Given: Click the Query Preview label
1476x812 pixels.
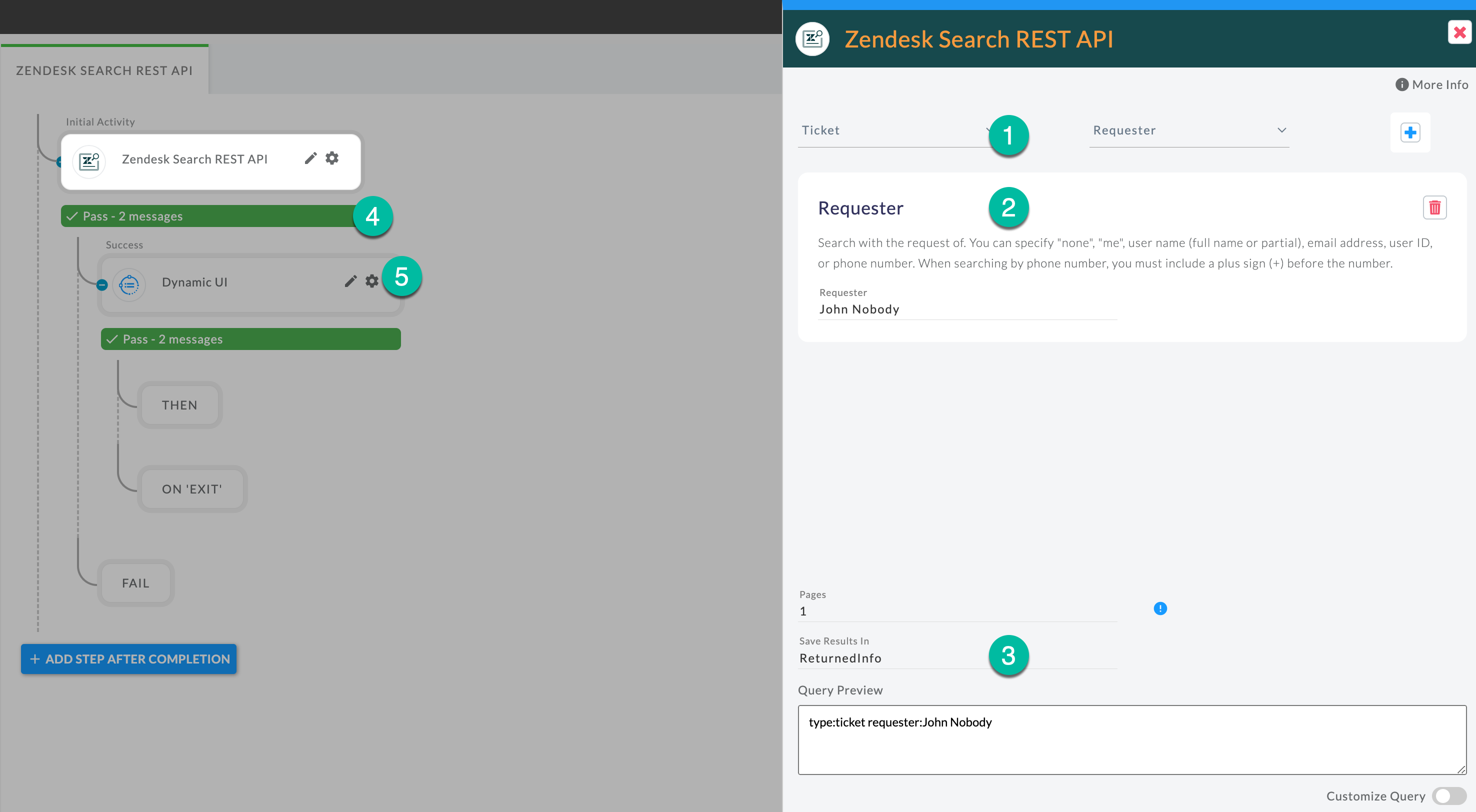Looking at the screenshot, I should pyautogui.click(x=840, y=690).
